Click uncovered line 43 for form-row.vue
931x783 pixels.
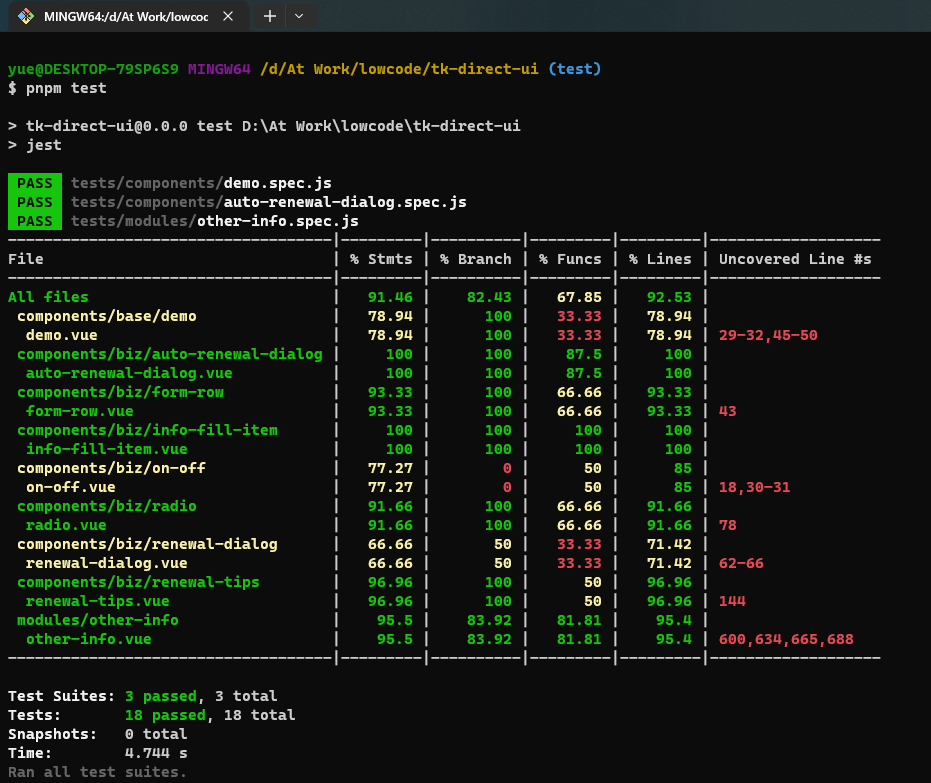tap(727, 411)
